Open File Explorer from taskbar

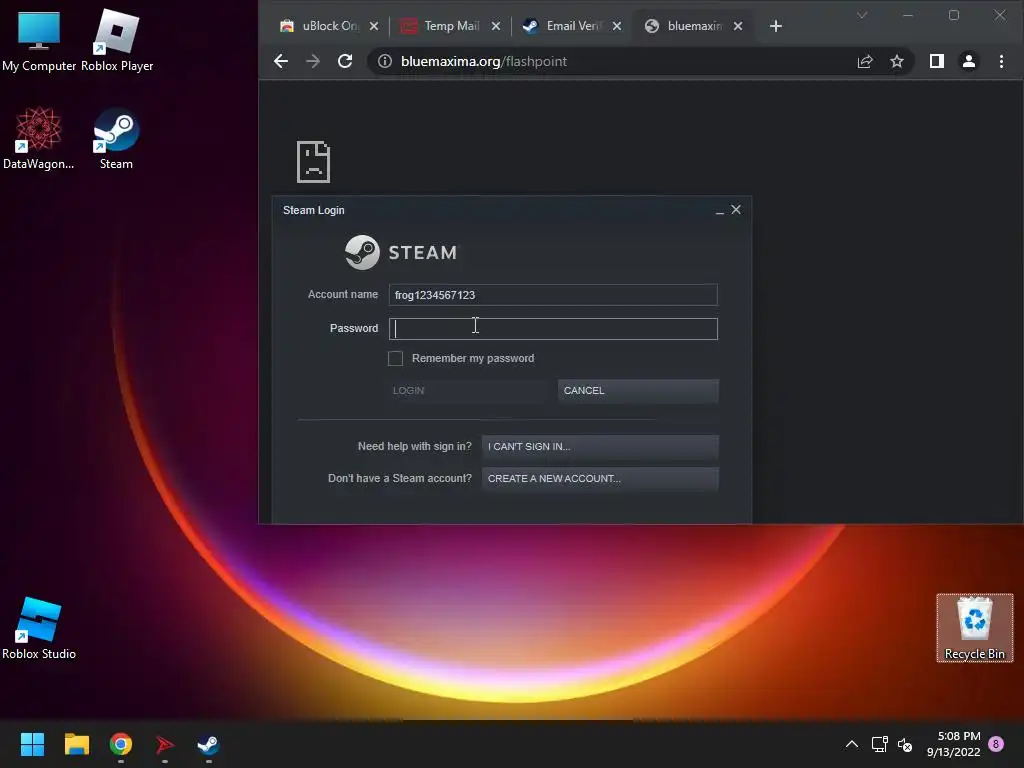click(76, 744)
